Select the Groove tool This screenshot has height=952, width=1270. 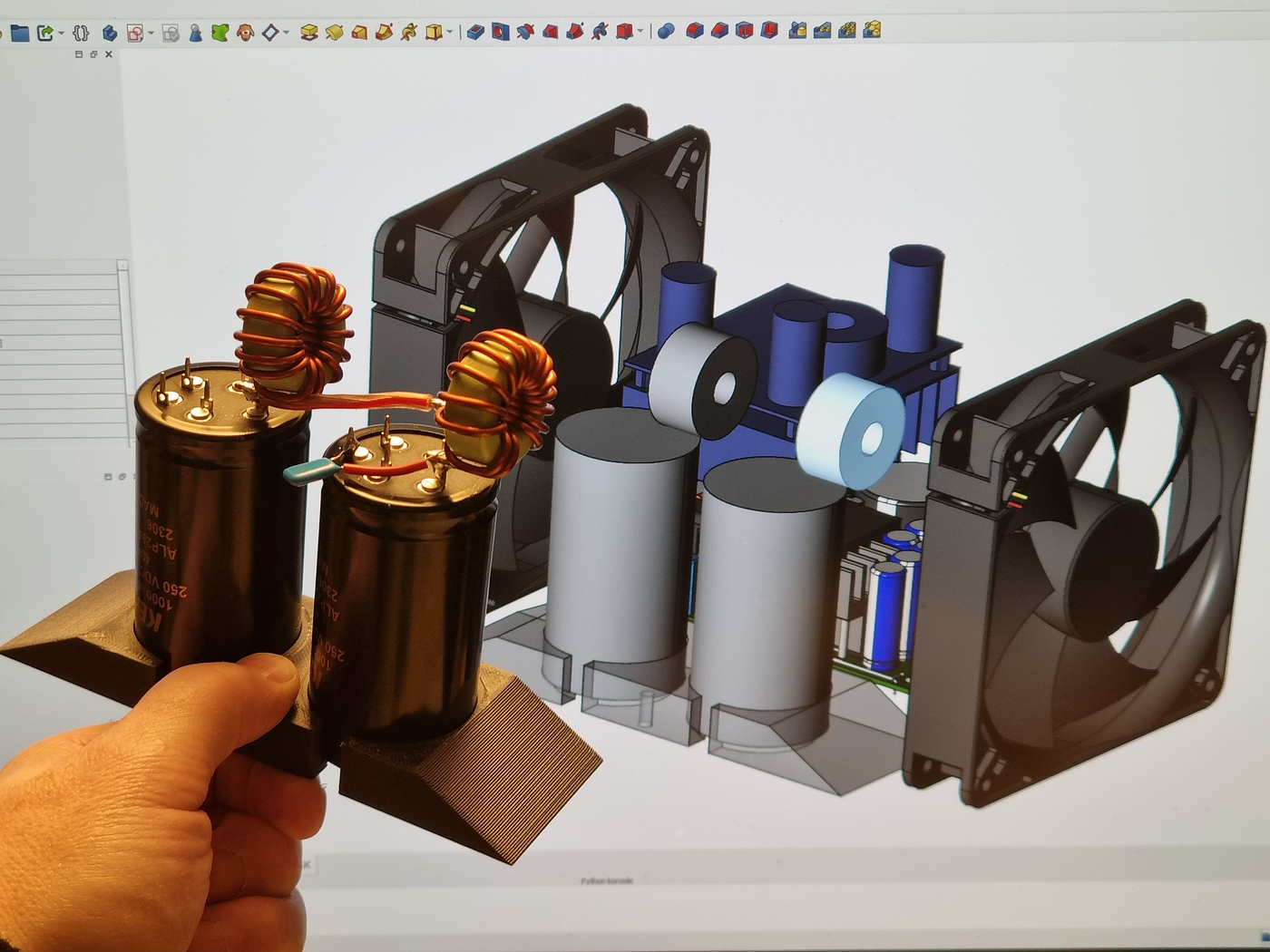point(525,33)
